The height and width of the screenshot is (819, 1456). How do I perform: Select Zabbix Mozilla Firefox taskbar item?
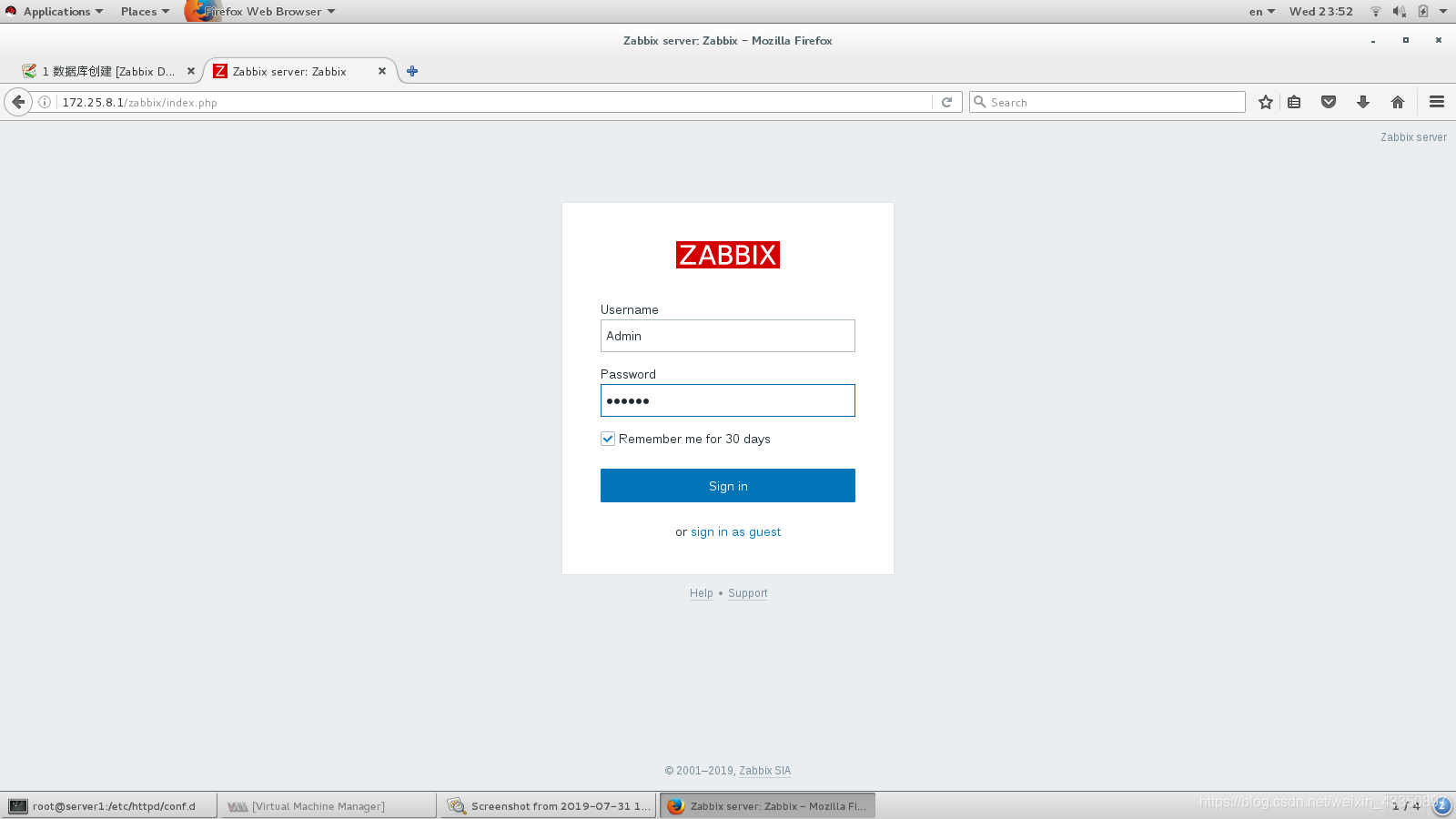(767, 806)
